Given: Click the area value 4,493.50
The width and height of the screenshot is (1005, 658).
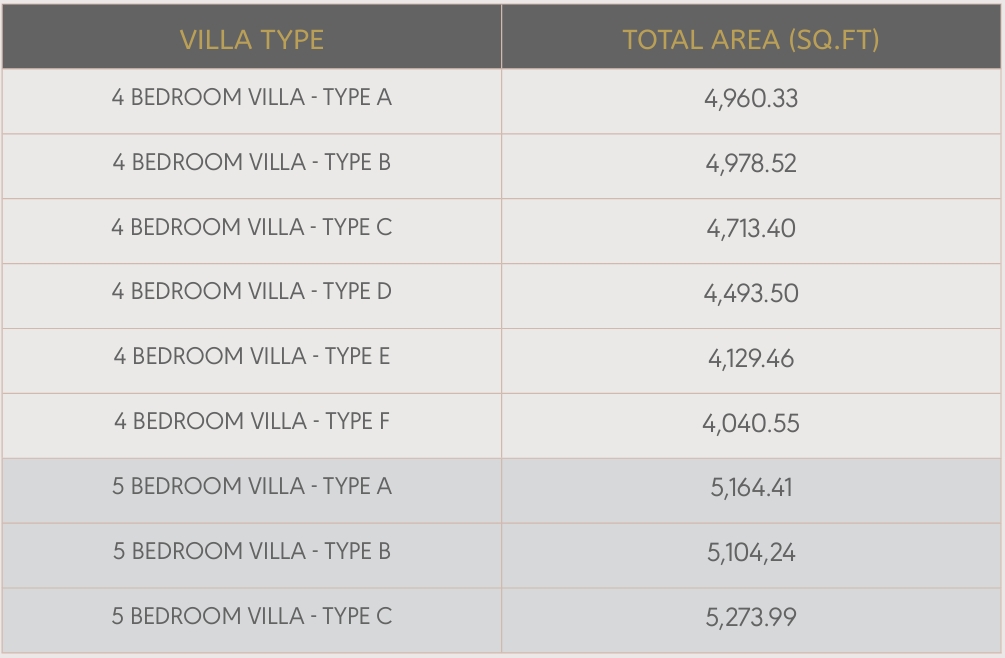Looking at the screenshot, I should 751,294.
